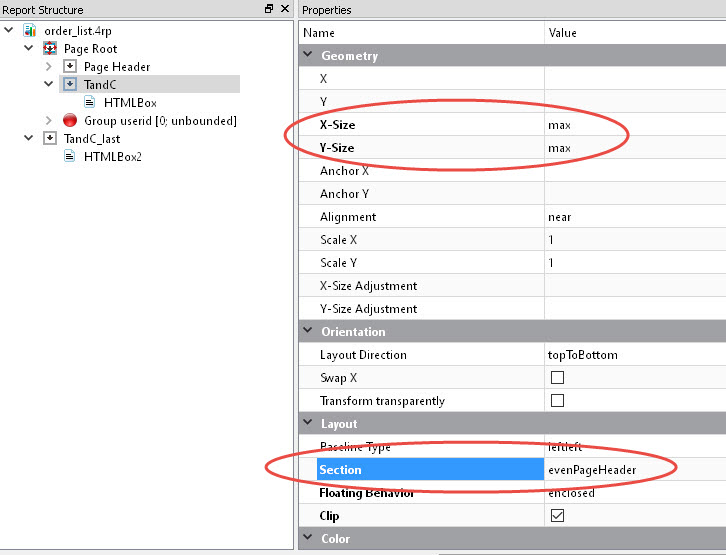Expand the Group userid tree node
This screenshot has width=726, height=555.
pyautogui.click(x=49, y=120)
